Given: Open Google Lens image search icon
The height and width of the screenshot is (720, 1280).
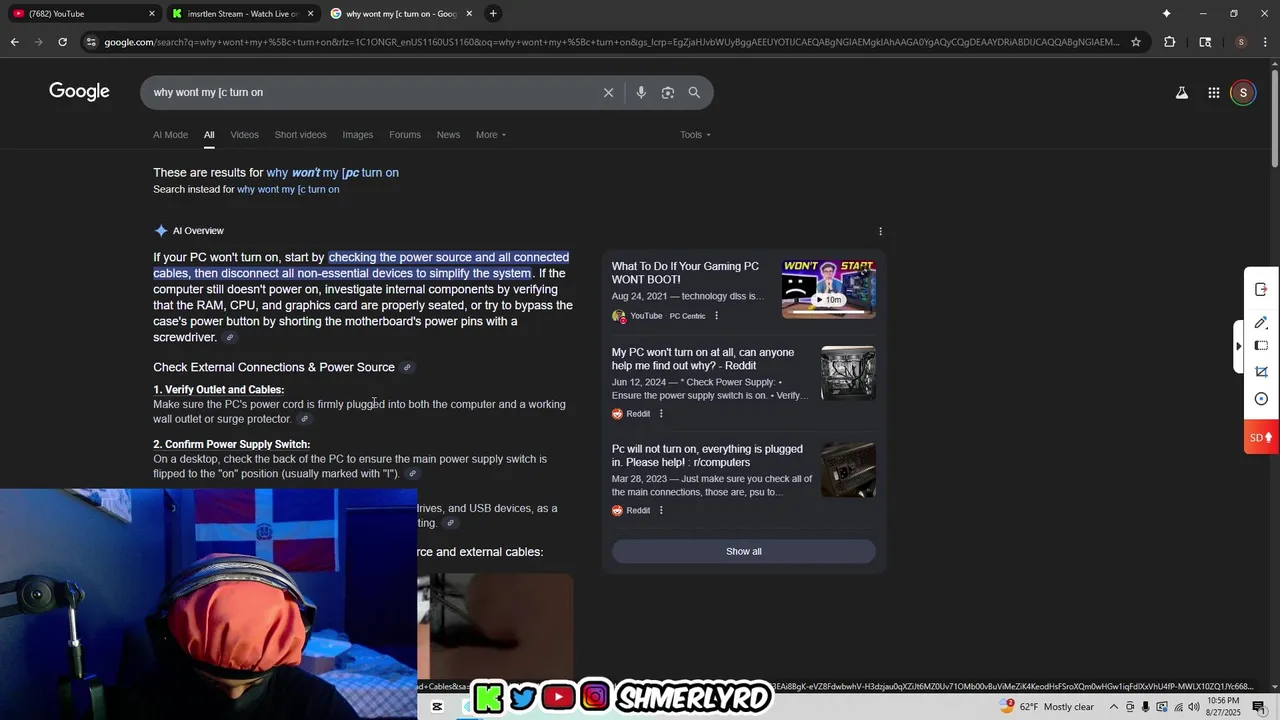Looking at the screenshot, I should point(668,93).
